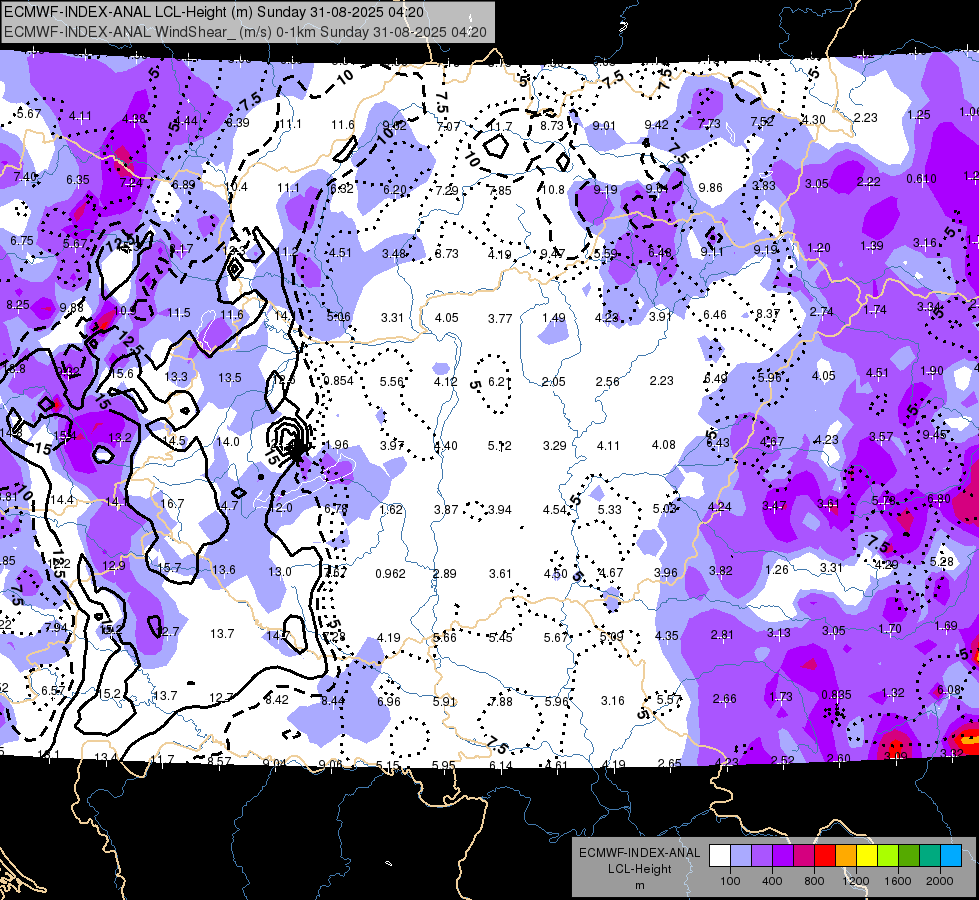The width and height of the screenshot is (979, 900).
Task: Click the unit 'm' in the legend
Action: click(x=639, y=885)
